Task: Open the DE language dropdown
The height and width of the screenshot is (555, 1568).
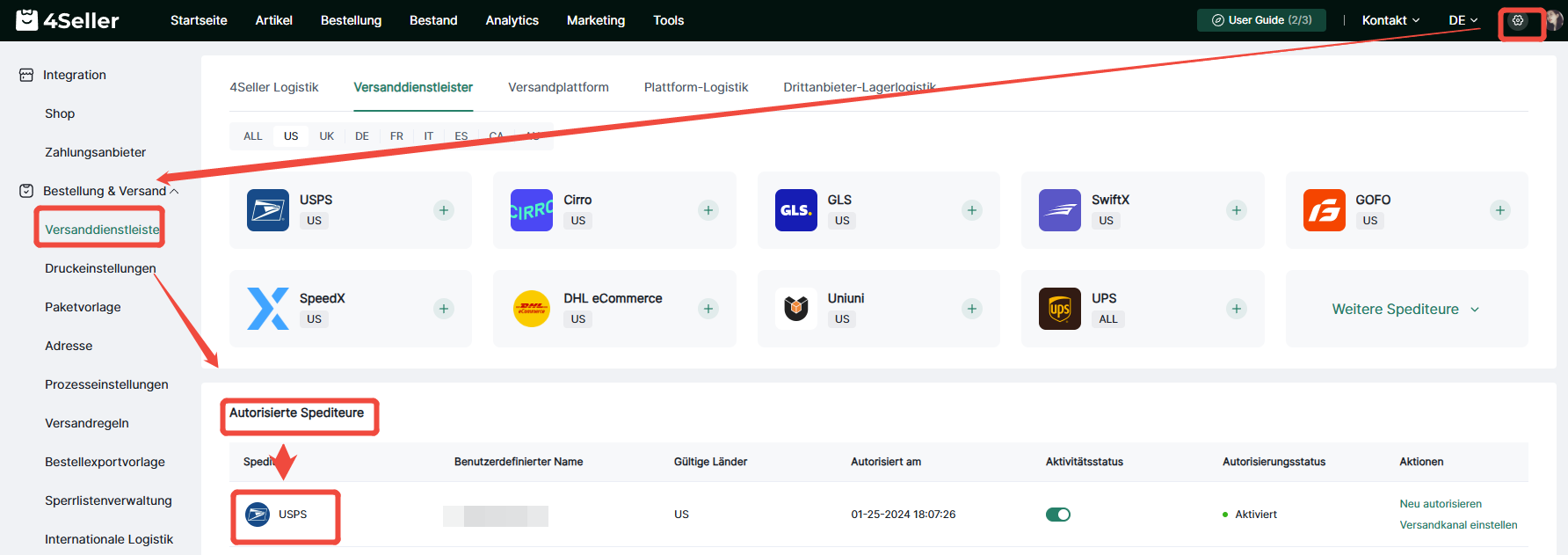Action: point(1463,20)
